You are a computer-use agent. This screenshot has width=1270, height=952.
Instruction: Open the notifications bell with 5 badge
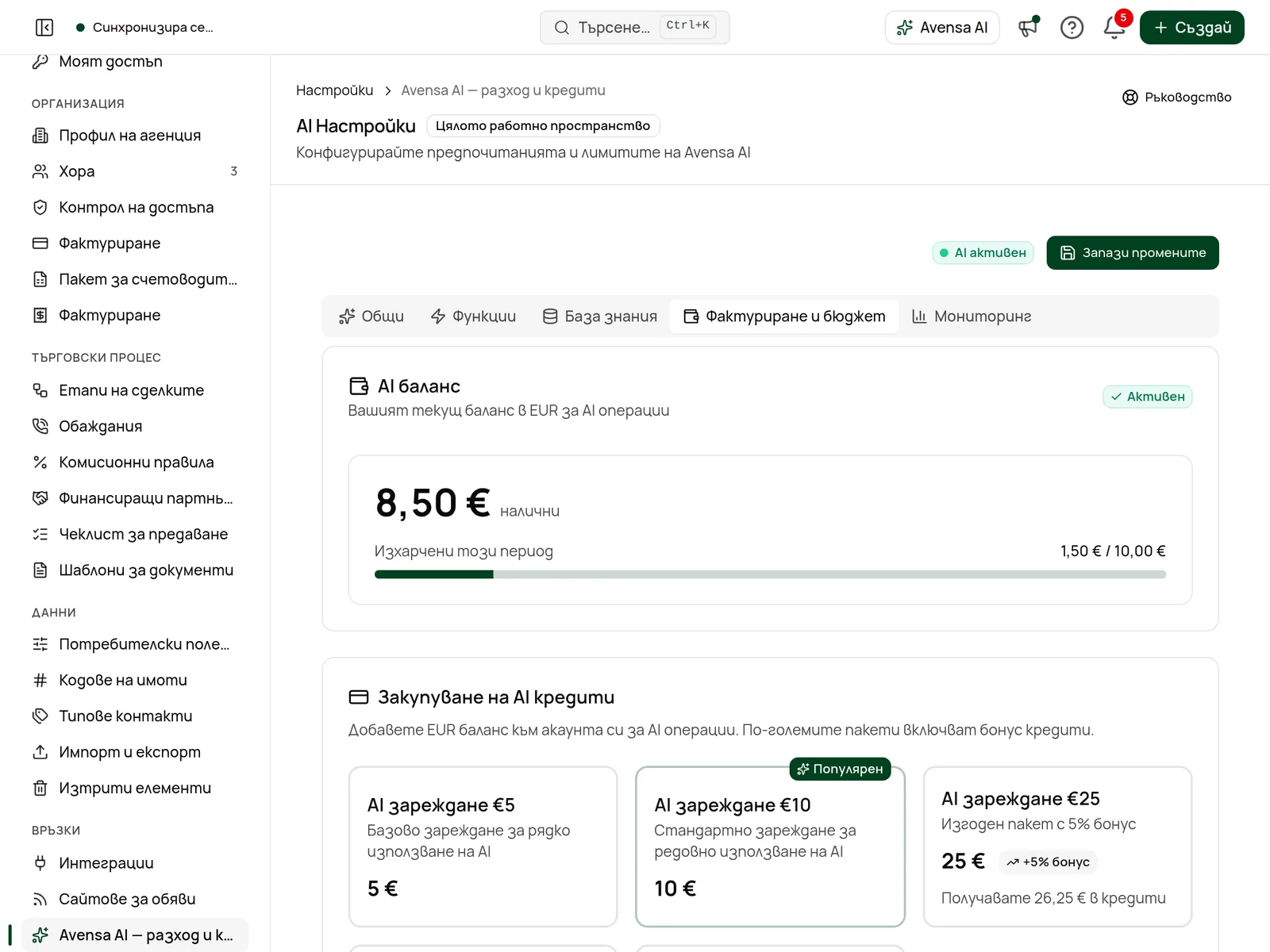point(1114,28)
